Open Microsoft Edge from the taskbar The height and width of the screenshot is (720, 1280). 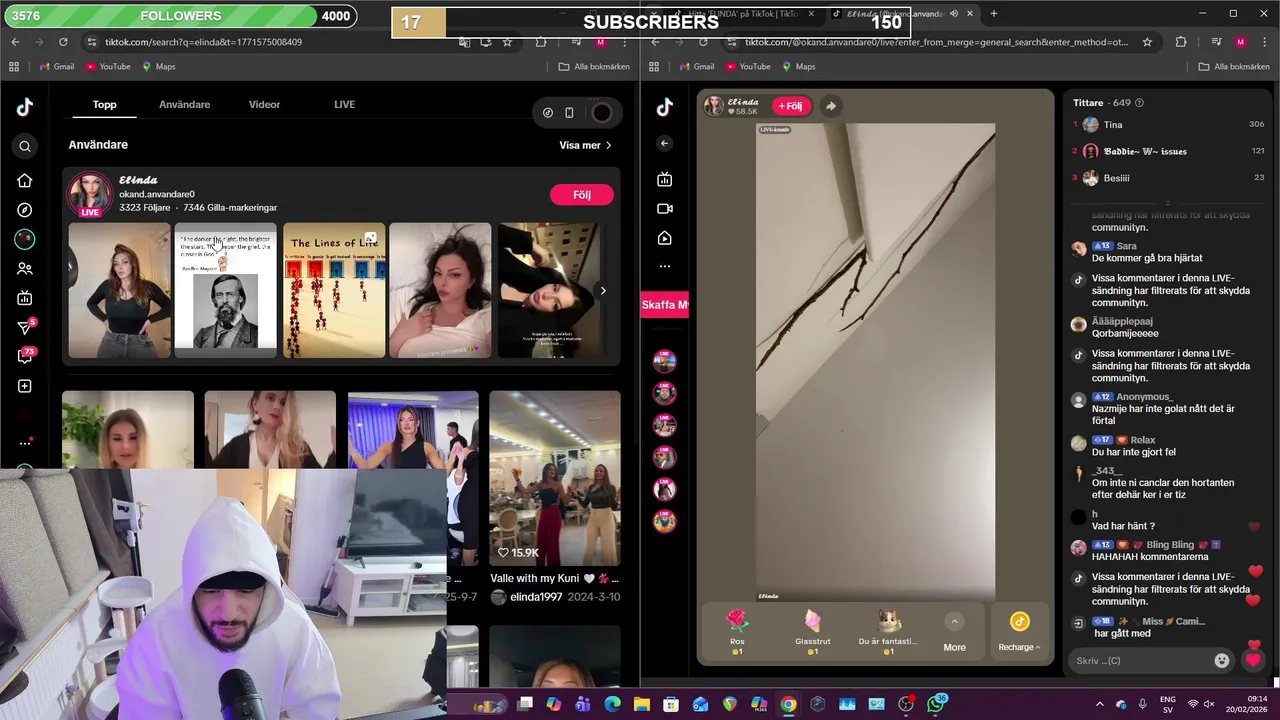(x=612, y=704)
